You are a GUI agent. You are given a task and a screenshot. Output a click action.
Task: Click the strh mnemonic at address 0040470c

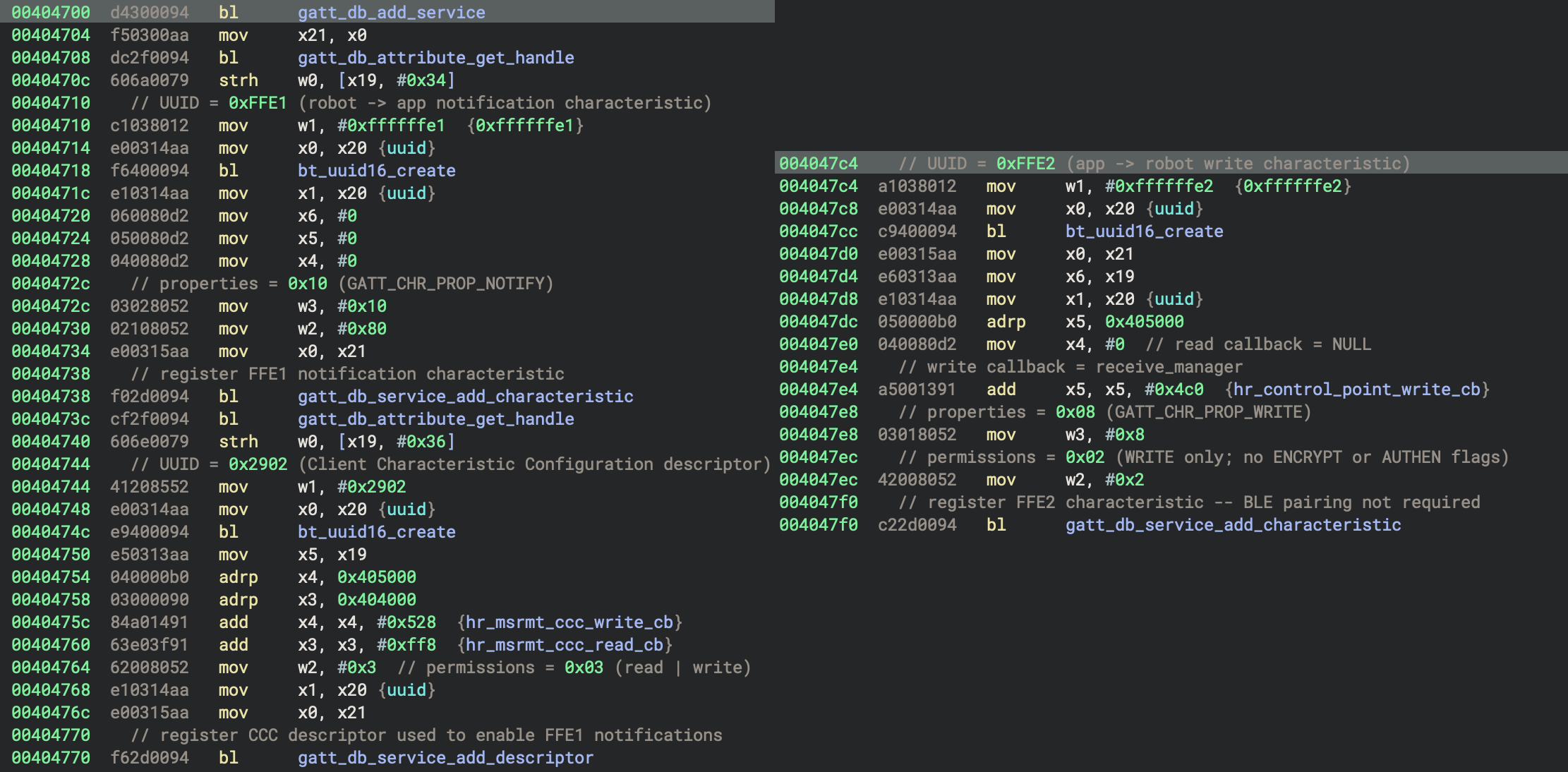click(239, 80)
